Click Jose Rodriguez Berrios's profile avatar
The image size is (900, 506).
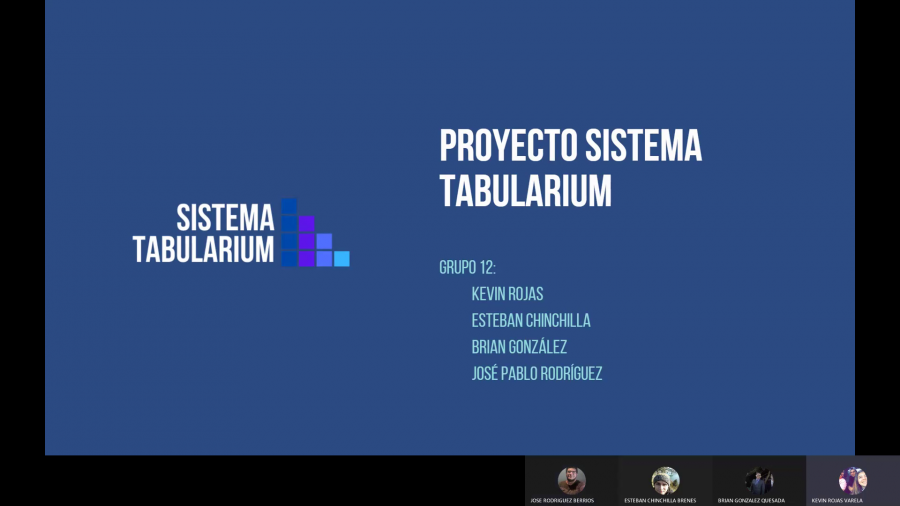(571, 480)
